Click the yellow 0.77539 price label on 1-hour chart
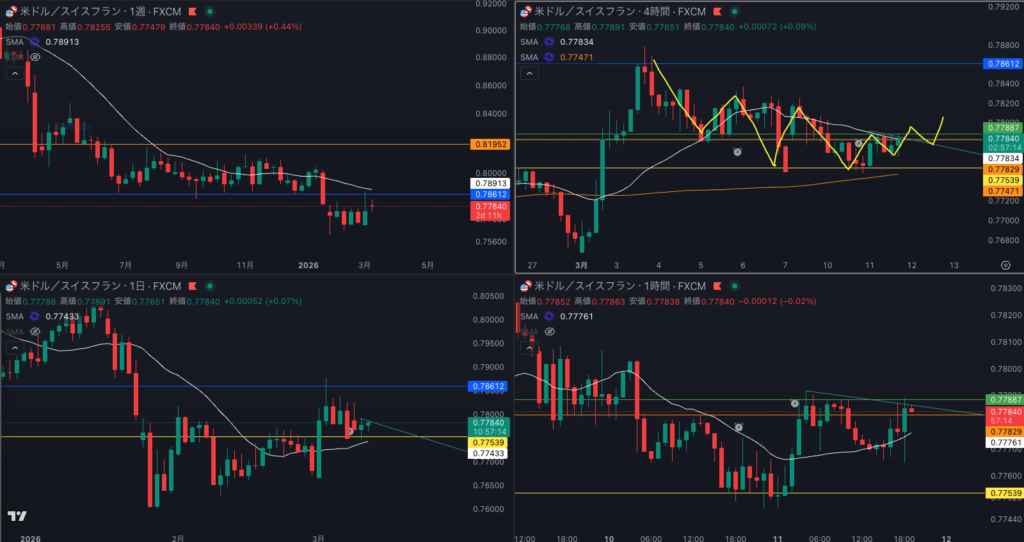Viewport: 1024px width, 542px height. pyautogui.click(x=1002, y=493)
